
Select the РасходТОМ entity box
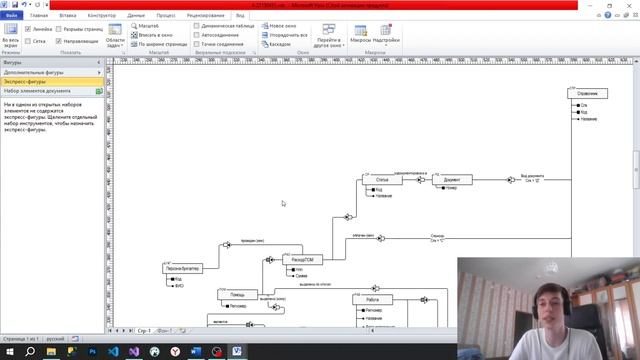click(302, 260)
